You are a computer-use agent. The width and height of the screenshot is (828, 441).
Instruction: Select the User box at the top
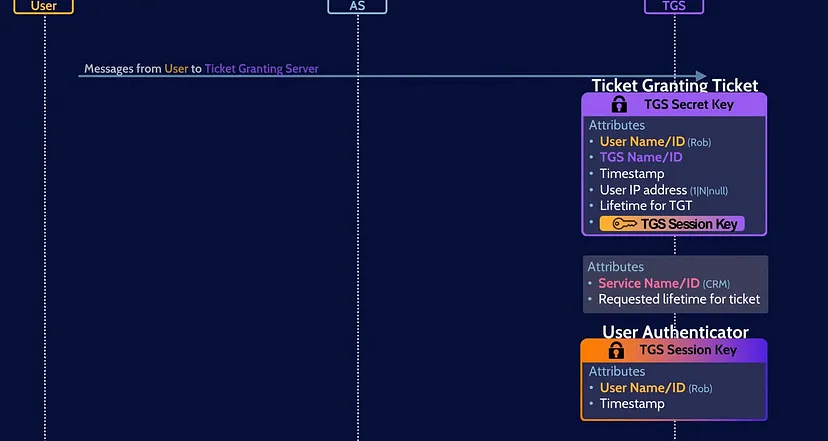pos(44,6)
